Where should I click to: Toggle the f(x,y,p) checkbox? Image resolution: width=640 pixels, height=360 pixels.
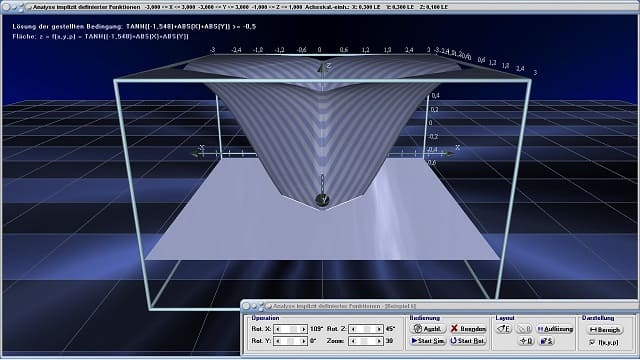[x=592, y=343]
